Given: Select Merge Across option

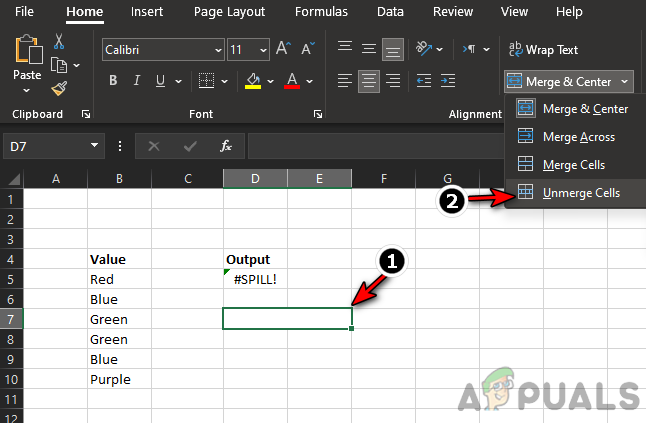Looking at the screenshot, I should pyautogui.click(x=578, y=136).
